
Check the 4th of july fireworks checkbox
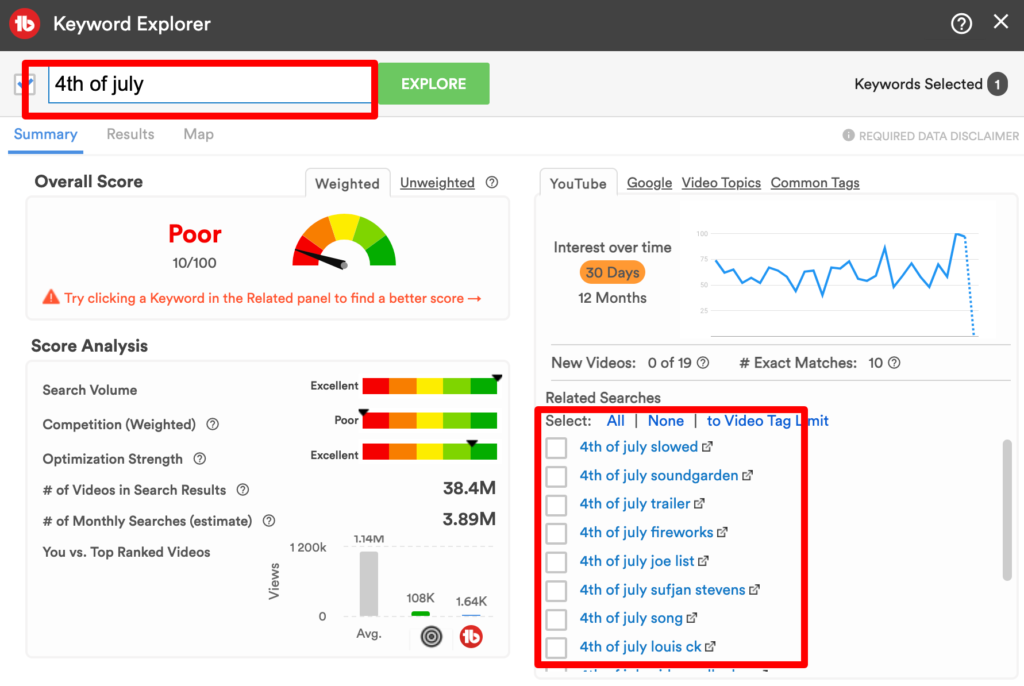557,533
